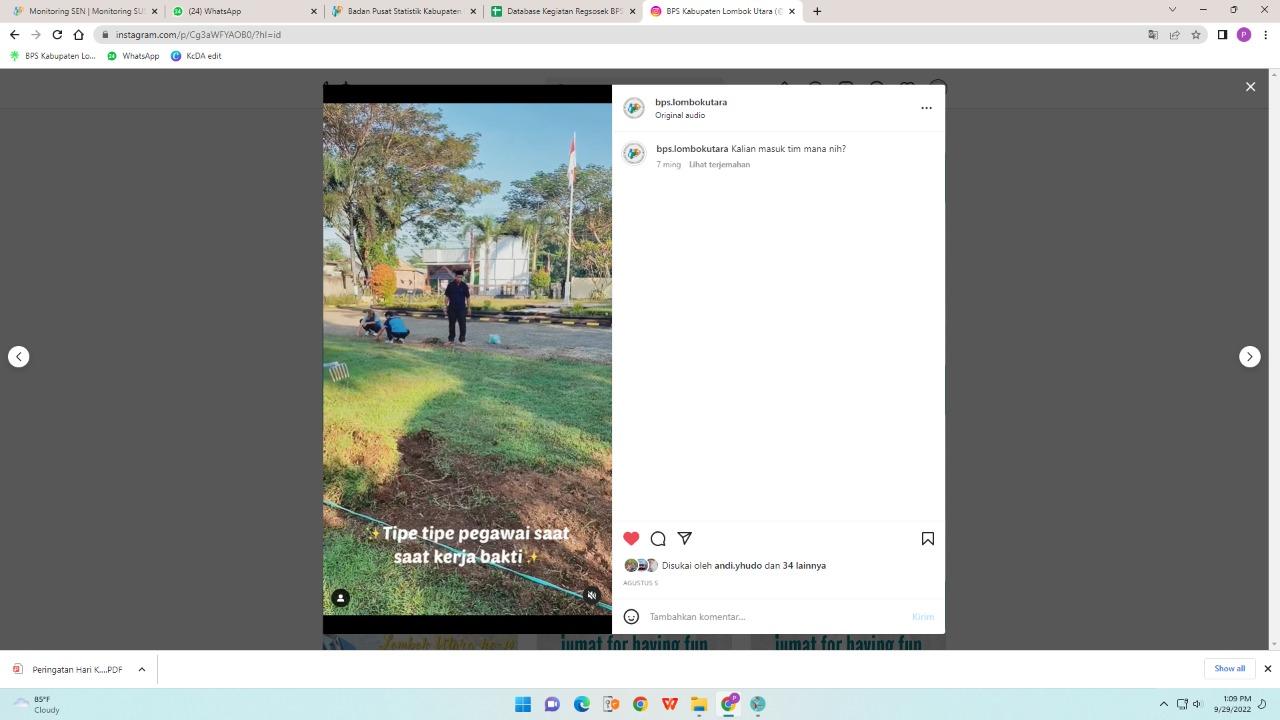View the 34 lainnya likes list
The image size is (1280, 720).
point(804,565)
